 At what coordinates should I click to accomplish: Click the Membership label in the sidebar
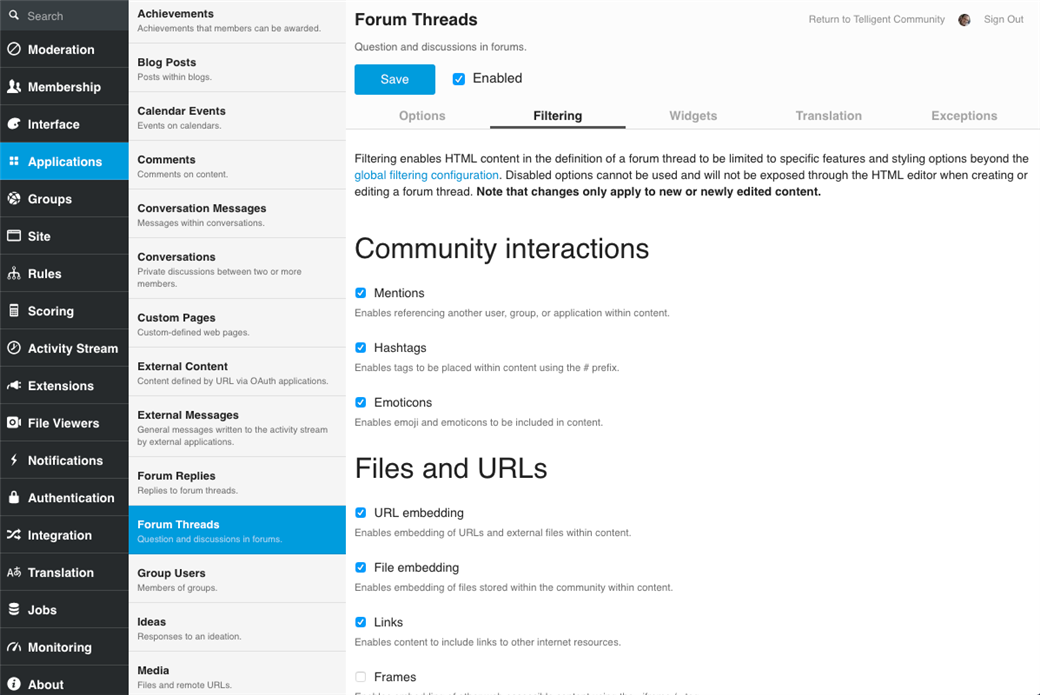[64, 87]
